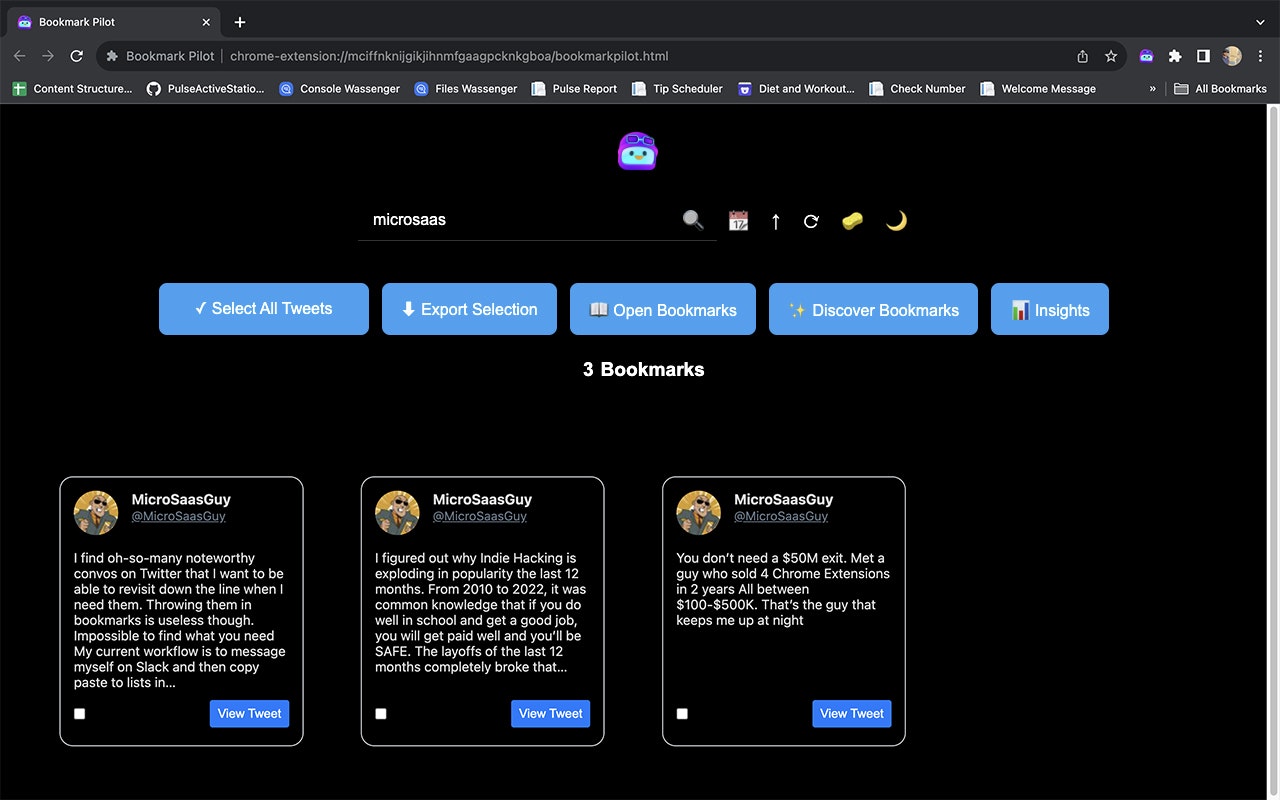Bookmark this page with the star icon

click(1111, 56)
